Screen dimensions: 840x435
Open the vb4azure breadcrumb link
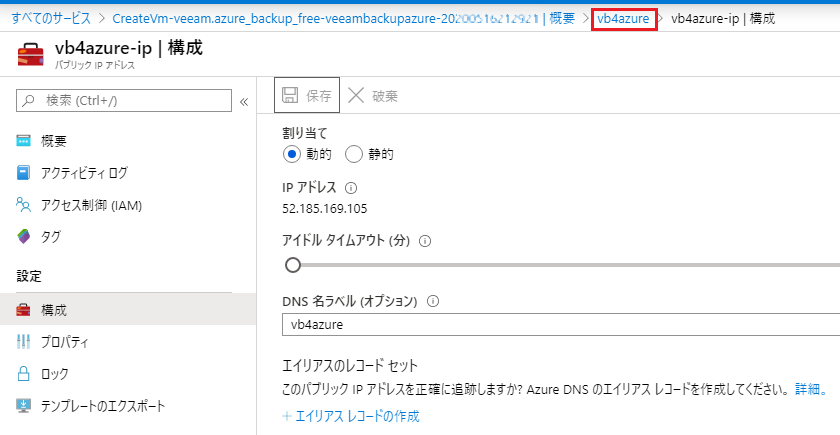(623, 19)
